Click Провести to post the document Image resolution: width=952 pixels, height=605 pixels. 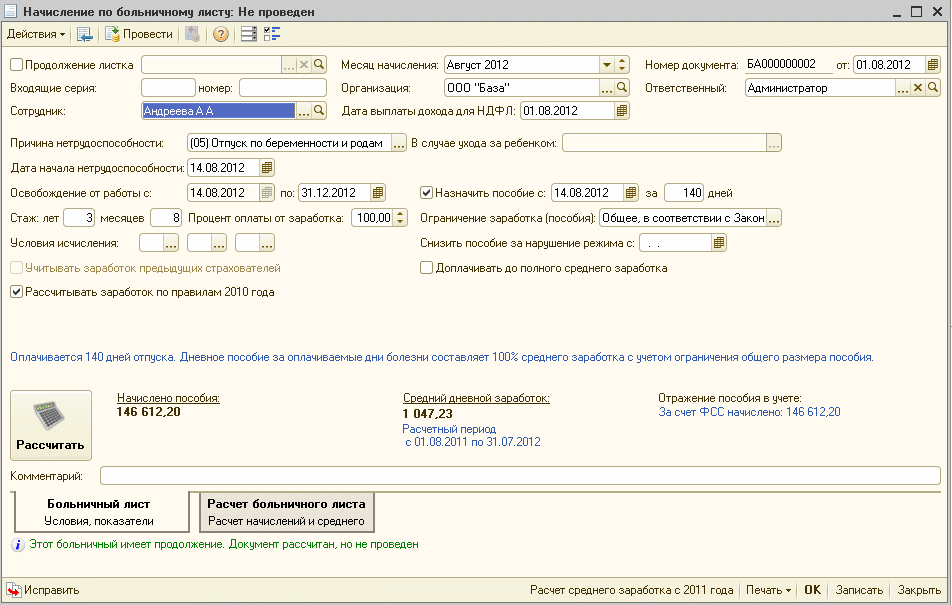coord(139,35)
